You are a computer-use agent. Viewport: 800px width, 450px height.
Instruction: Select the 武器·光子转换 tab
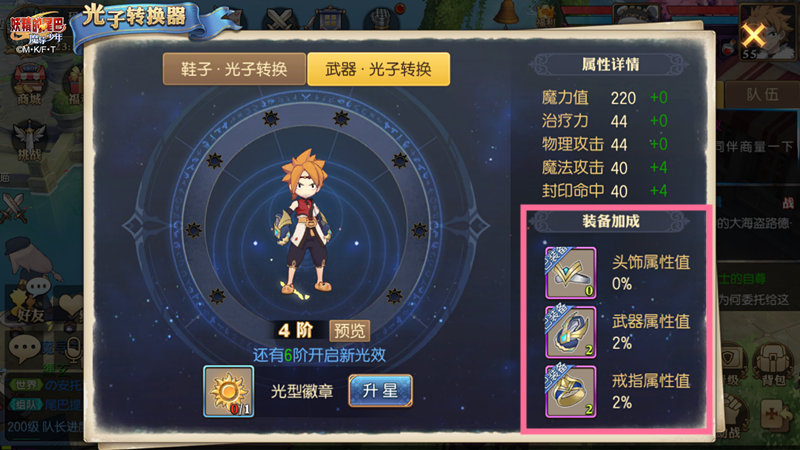coord(379,69)
